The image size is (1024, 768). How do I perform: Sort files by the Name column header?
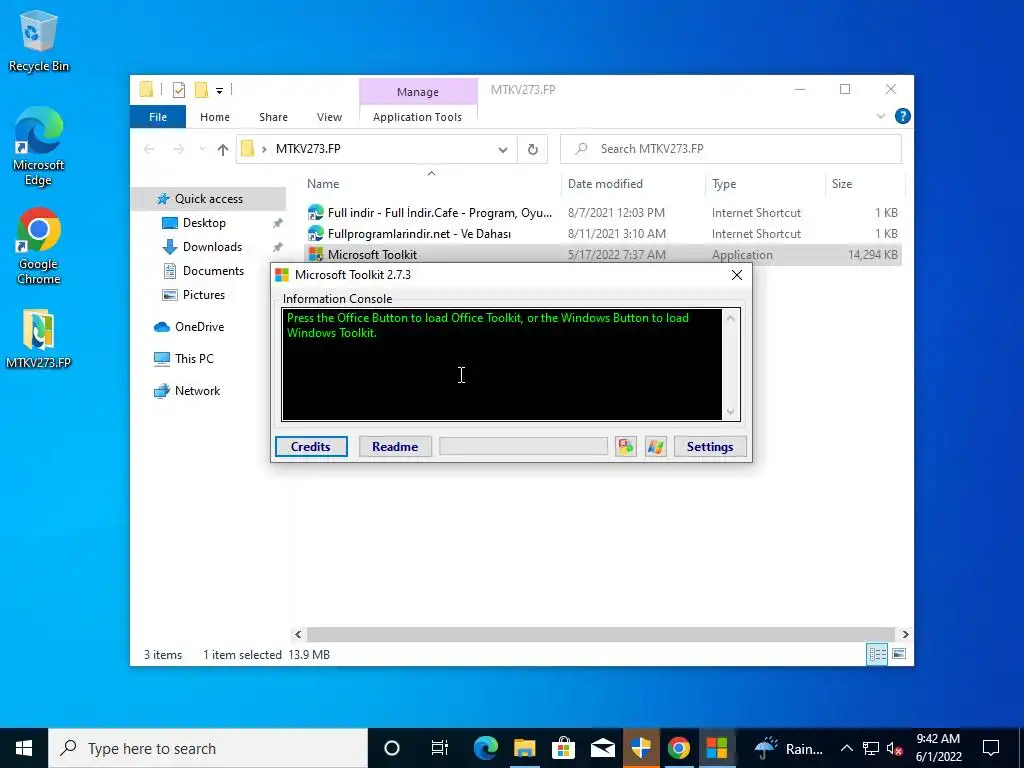click(432, 184)
